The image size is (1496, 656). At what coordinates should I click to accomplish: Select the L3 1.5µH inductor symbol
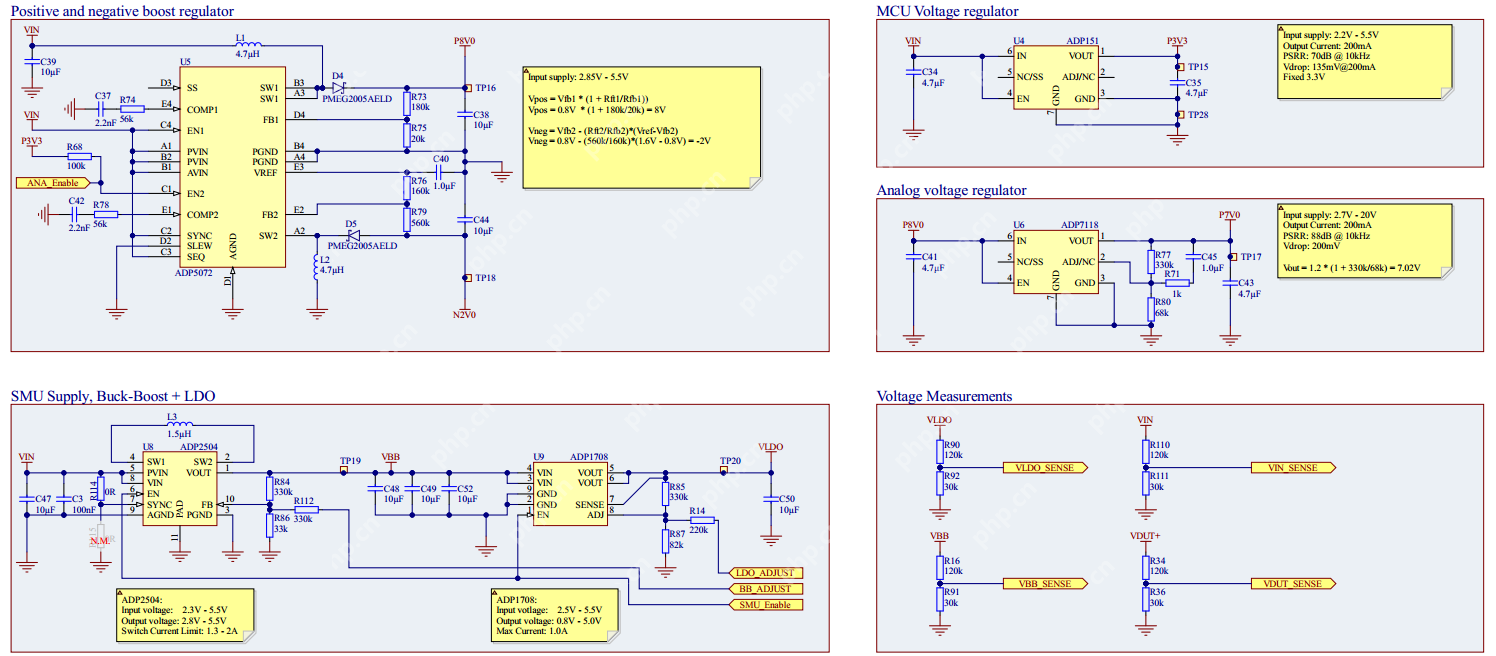pos(180,425)
